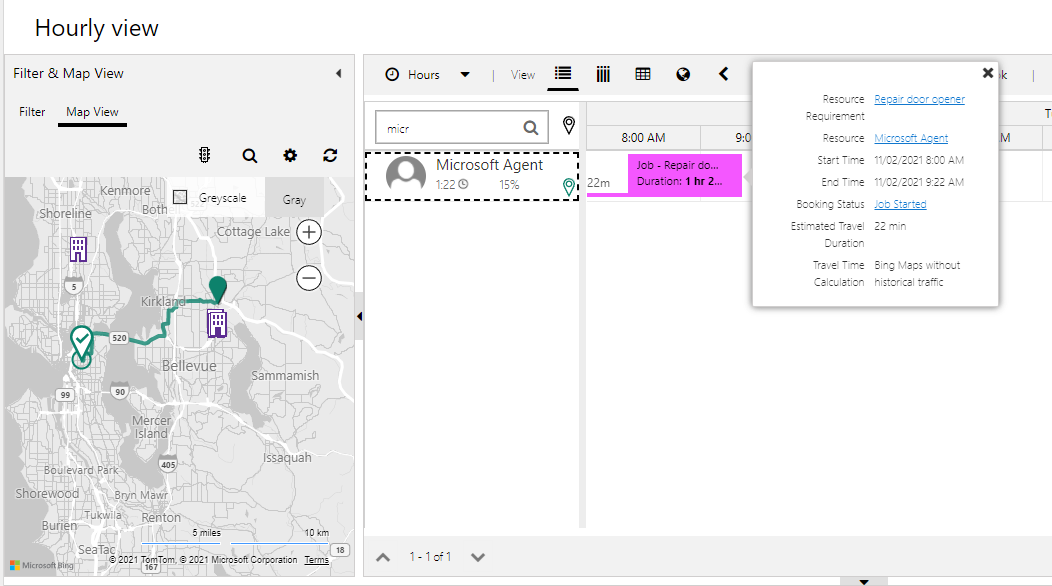Go to previous time period arrow
Image resolution: width=1052 pixels, height=586 pixels.
pyautogui.click(x=723, y=74)
